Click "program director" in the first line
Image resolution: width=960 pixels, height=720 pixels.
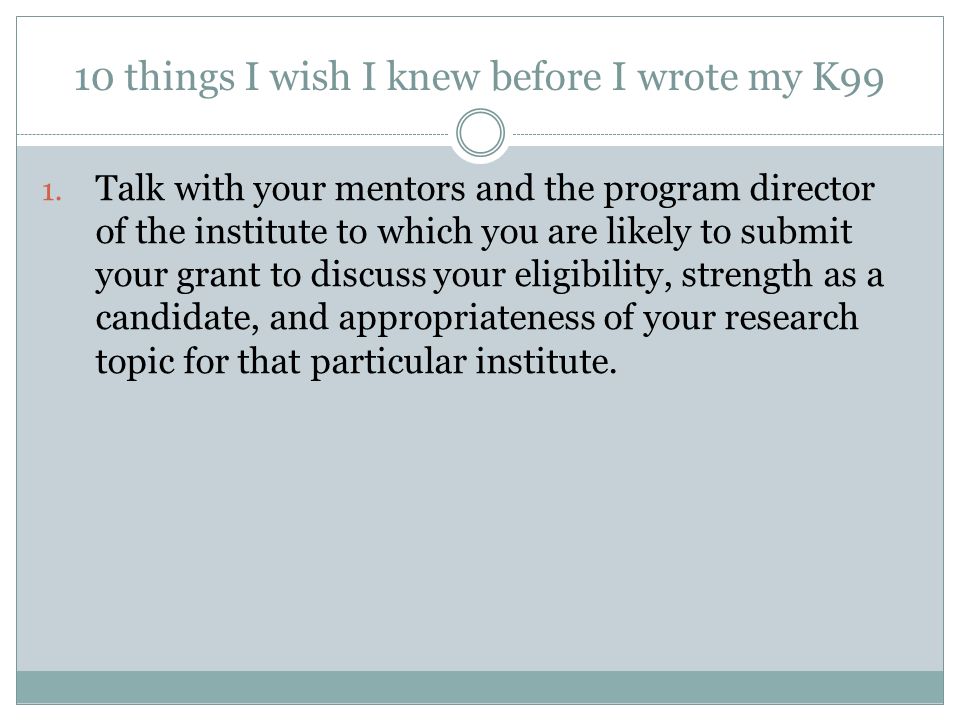[739, 190]
